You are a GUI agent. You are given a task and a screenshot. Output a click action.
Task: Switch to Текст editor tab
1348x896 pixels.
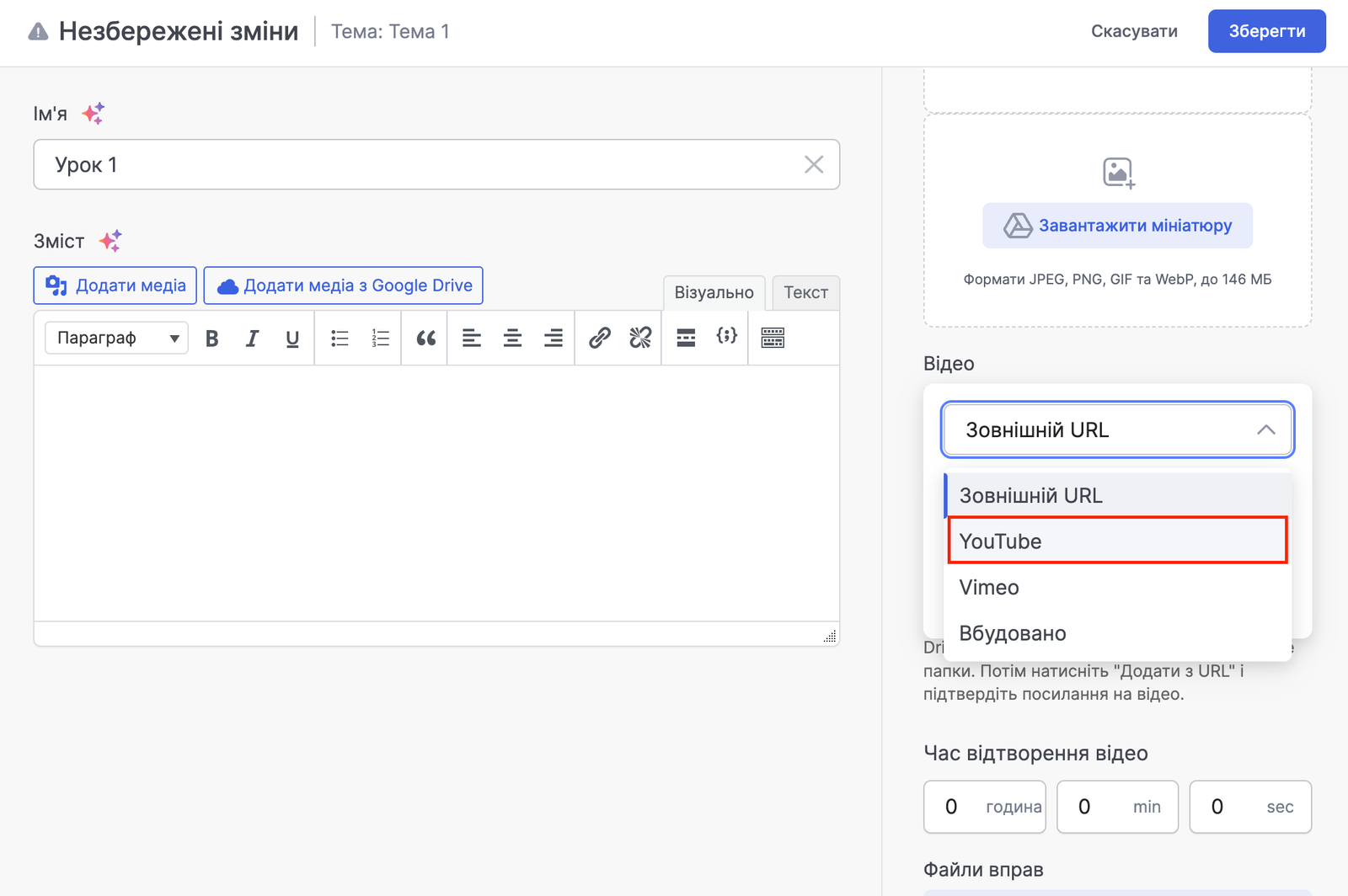(805, 293)
